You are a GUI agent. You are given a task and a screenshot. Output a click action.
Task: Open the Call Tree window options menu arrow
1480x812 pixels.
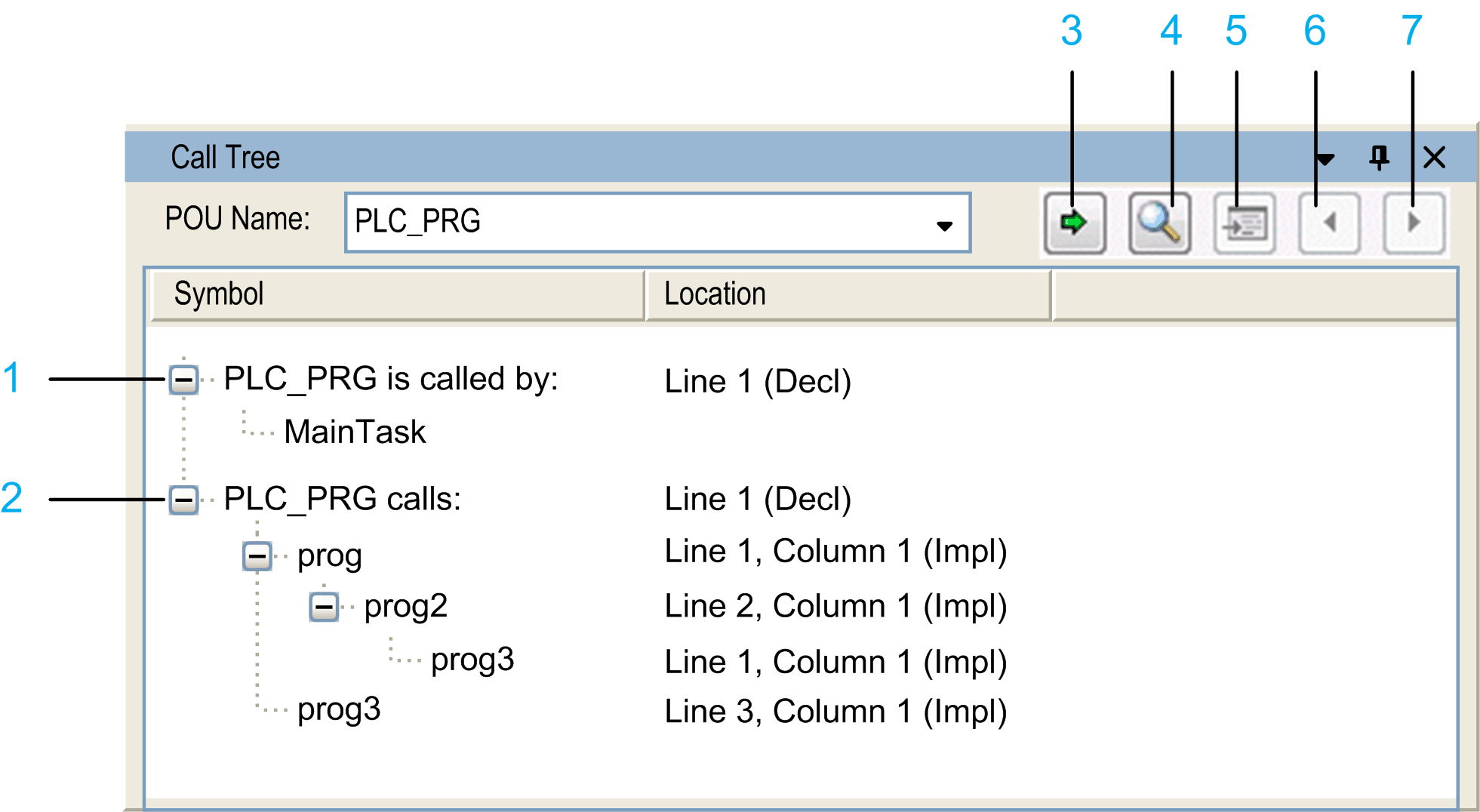(x=1326, y=157)
